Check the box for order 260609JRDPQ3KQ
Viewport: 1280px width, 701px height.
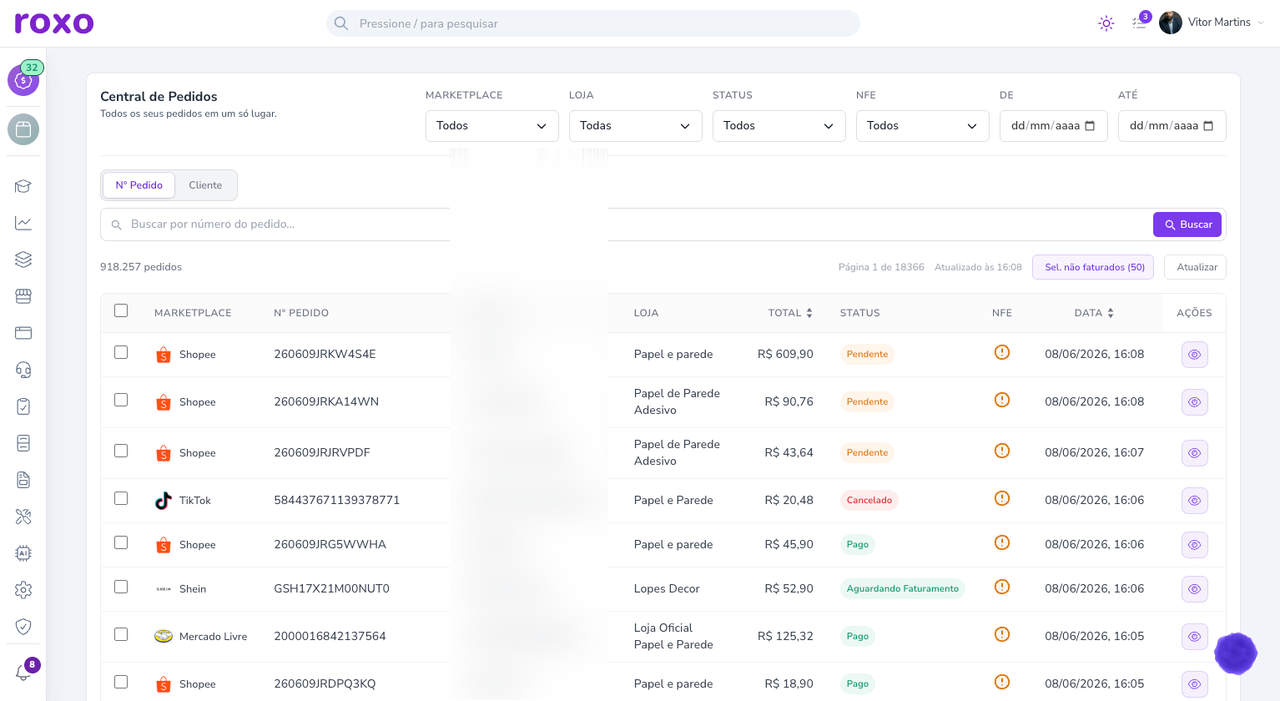(121, 682)
